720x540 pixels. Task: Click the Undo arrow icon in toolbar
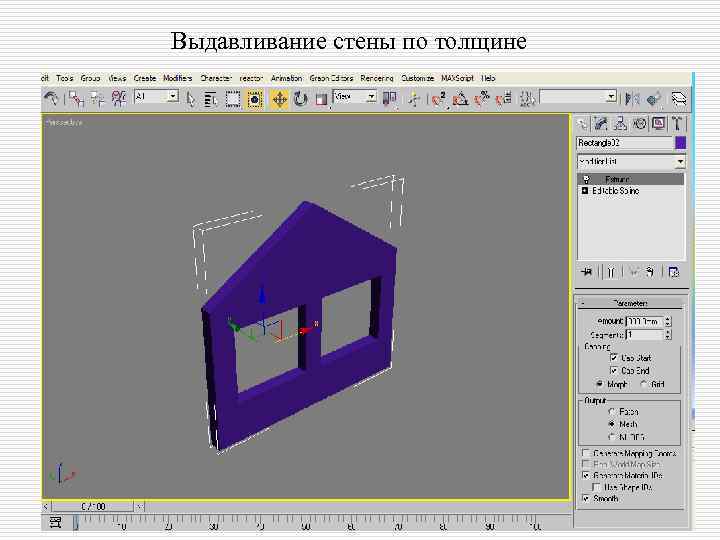pyautogui.click(x=51, y=99)
